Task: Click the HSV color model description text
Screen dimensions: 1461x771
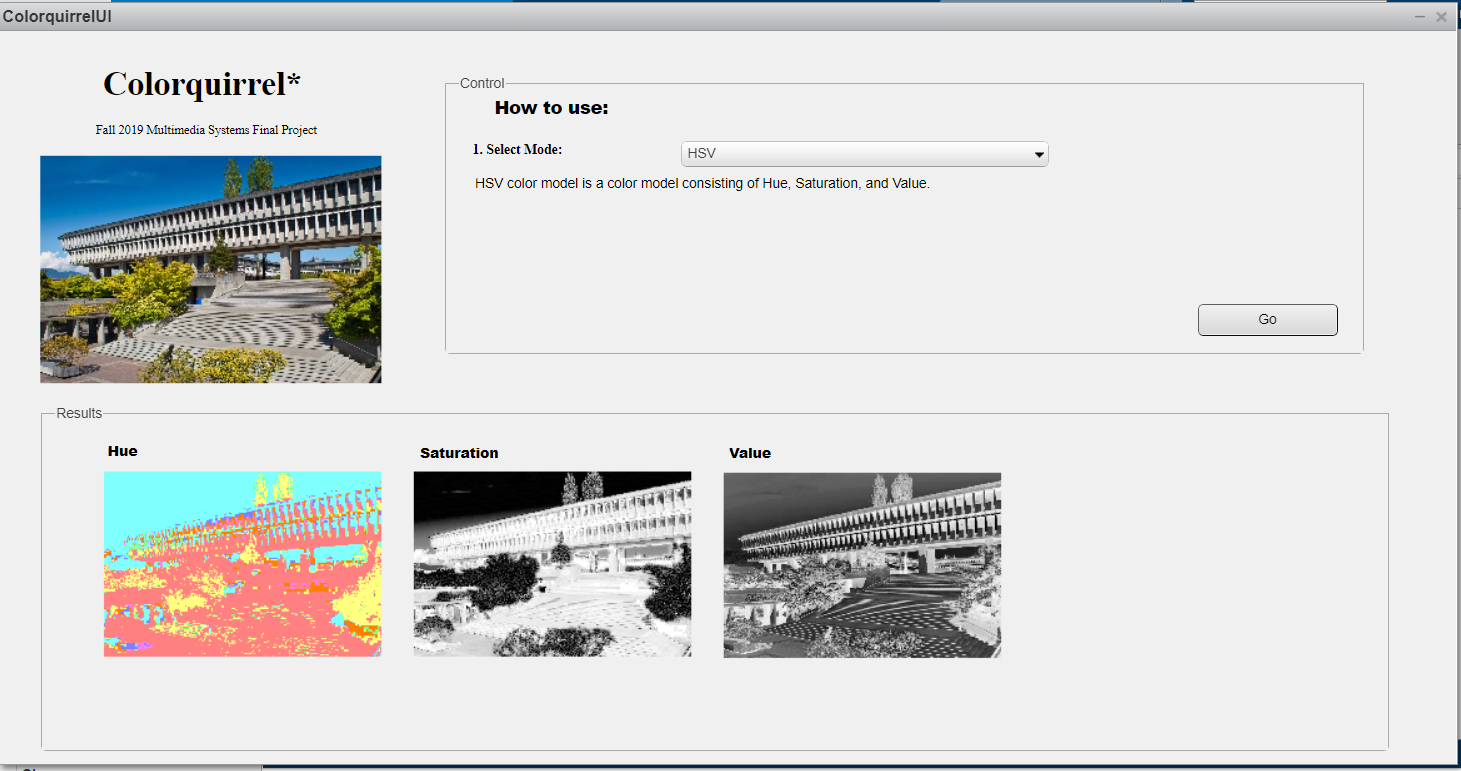Action: click(703, 184)
